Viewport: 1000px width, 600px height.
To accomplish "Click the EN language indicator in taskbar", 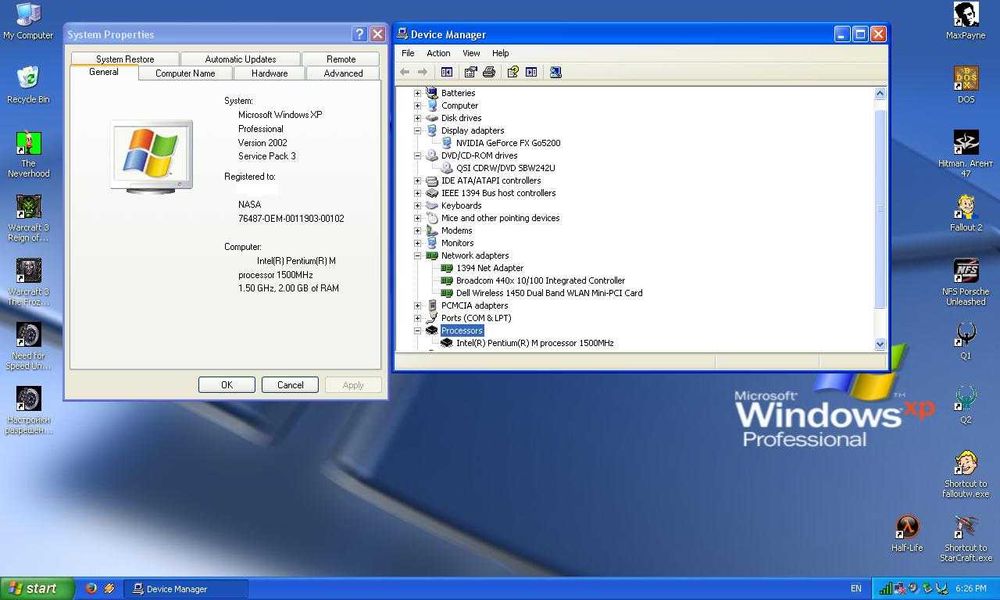I will [x=856, y=589].
